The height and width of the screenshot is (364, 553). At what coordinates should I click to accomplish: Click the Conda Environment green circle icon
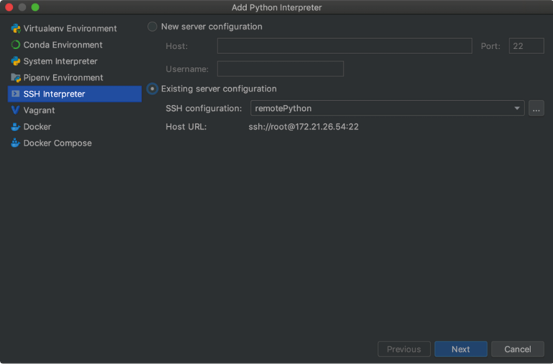click(x=16, y=45)
